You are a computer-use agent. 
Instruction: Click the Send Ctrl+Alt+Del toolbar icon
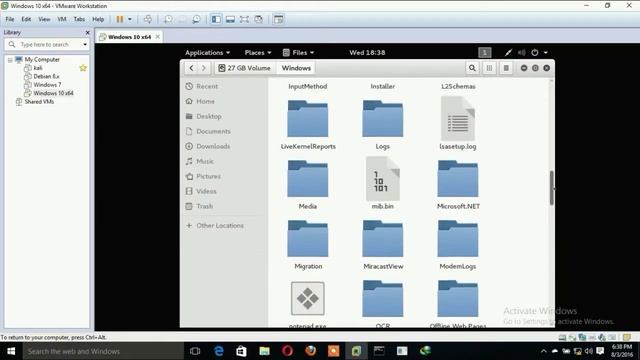click(148, 19)
